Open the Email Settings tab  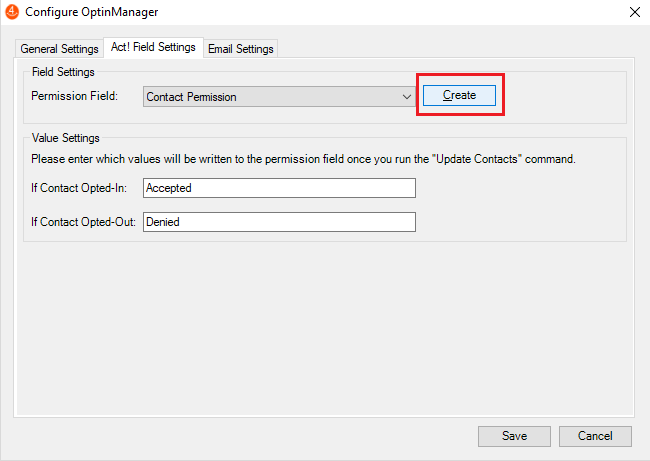(x=240, y=49)
